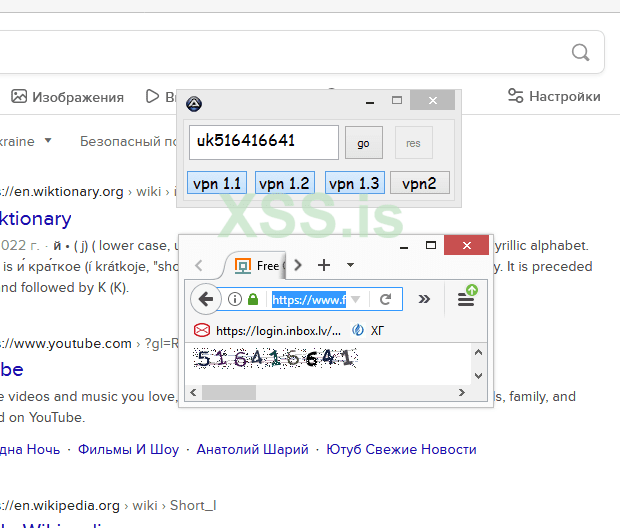Close the VPN tool window
Image resolution: width=620 pixels, height=528 pixels.
tap(433, 100)
